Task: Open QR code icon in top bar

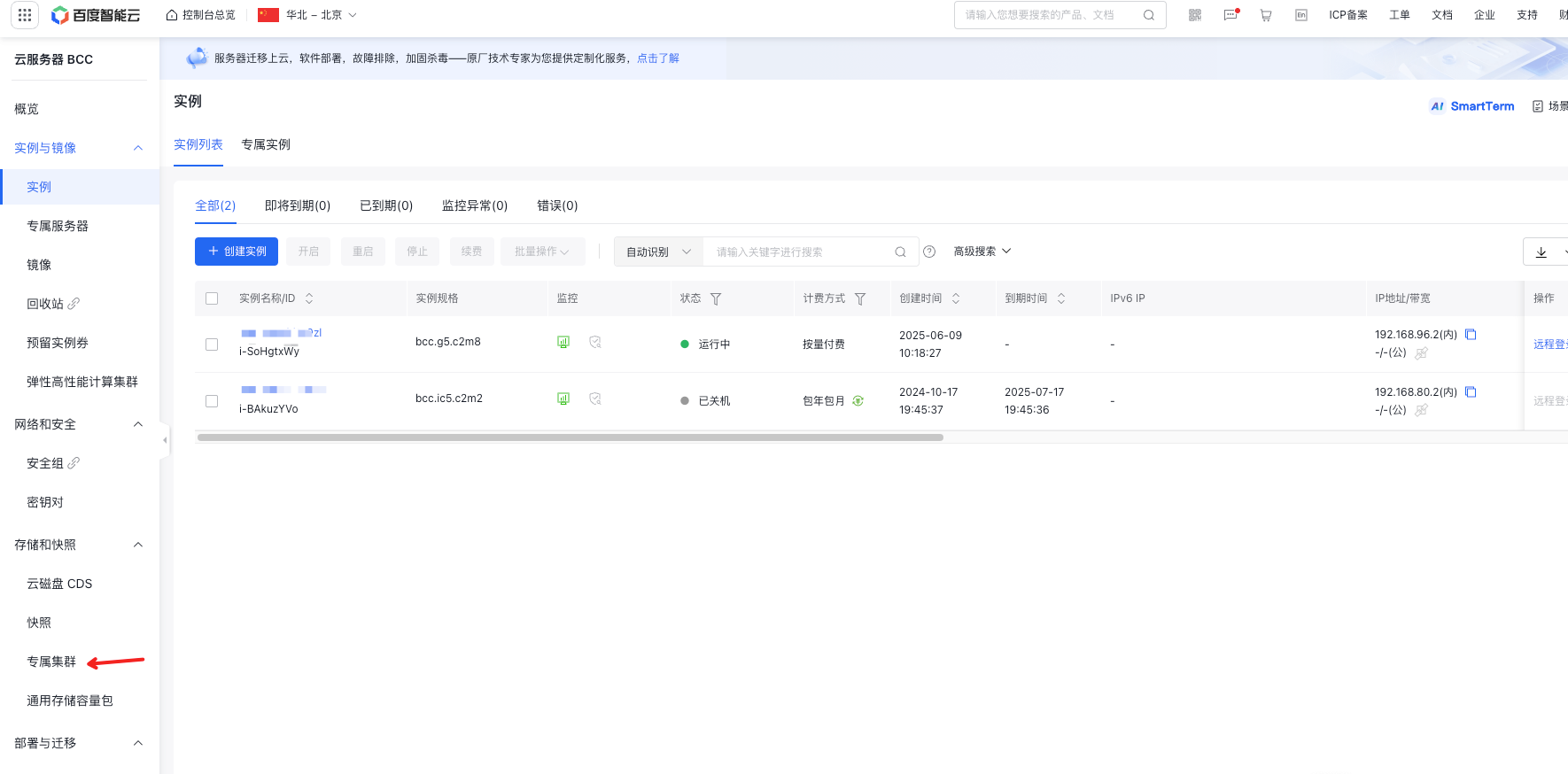Action: [x=1195, y=15]
